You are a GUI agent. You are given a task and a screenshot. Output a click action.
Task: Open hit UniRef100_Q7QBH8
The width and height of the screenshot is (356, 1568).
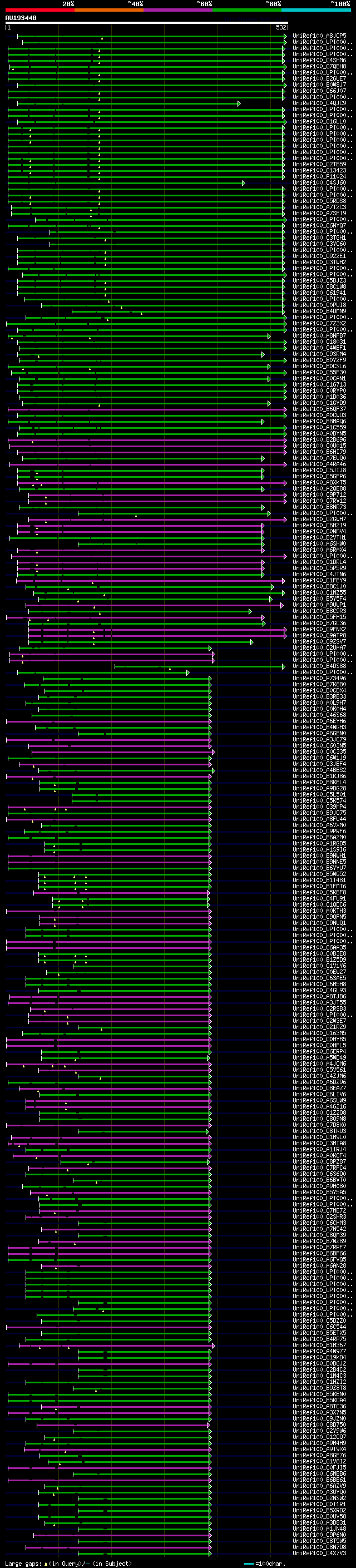point(319,66)
